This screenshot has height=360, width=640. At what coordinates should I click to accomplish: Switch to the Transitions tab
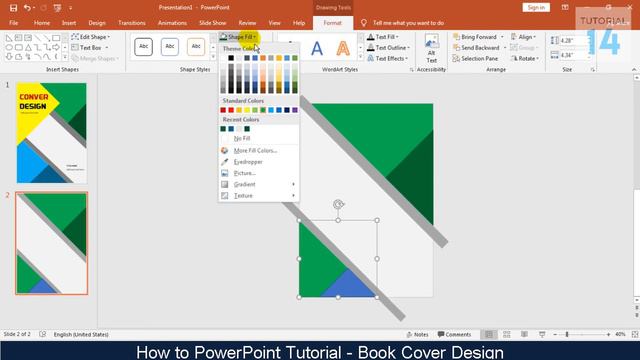click(x=132, y=23)
